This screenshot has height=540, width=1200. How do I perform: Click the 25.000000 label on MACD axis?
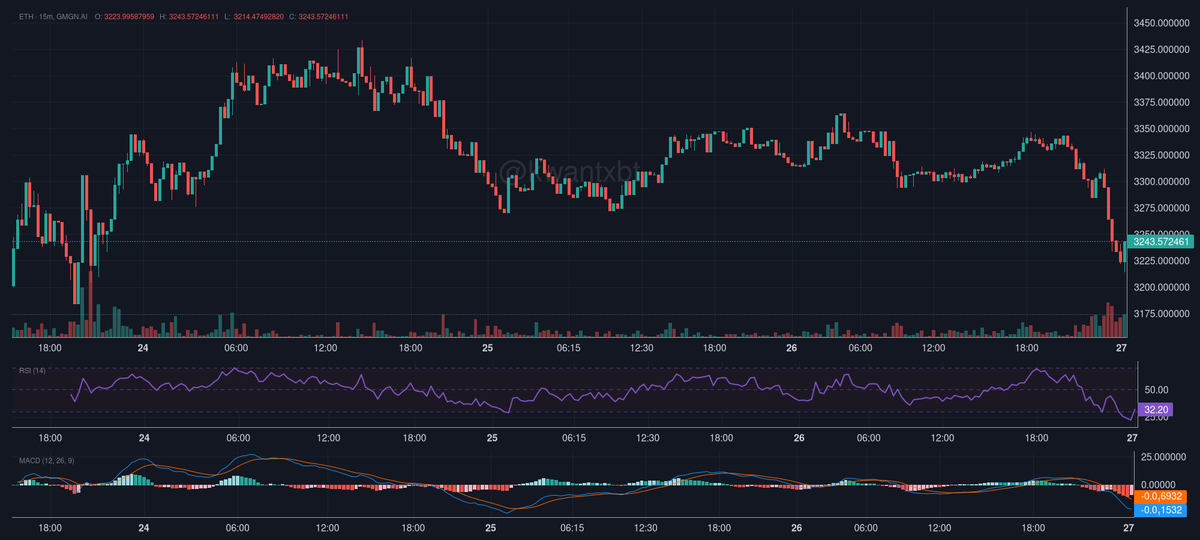coord(1162,457)
